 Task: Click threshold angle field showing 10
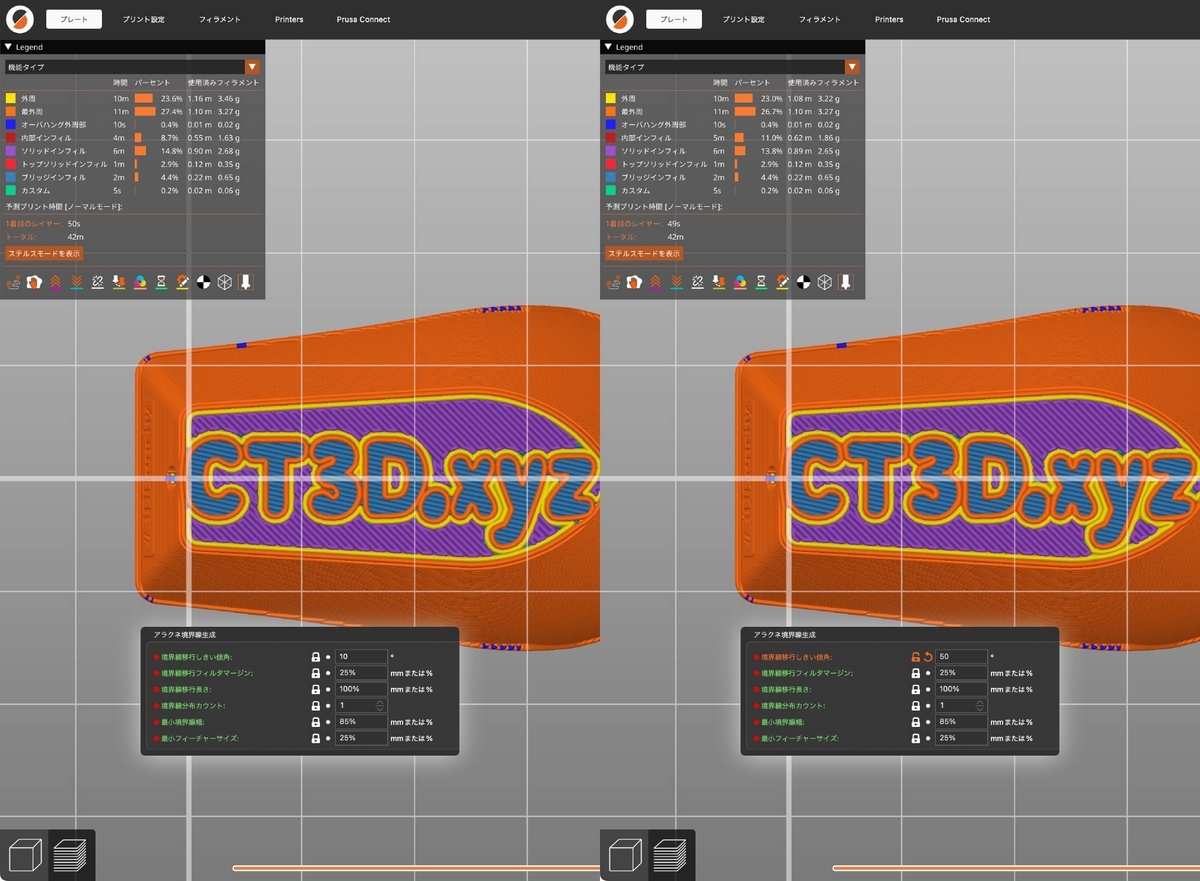pyautogui.click(x=361, y=657)
